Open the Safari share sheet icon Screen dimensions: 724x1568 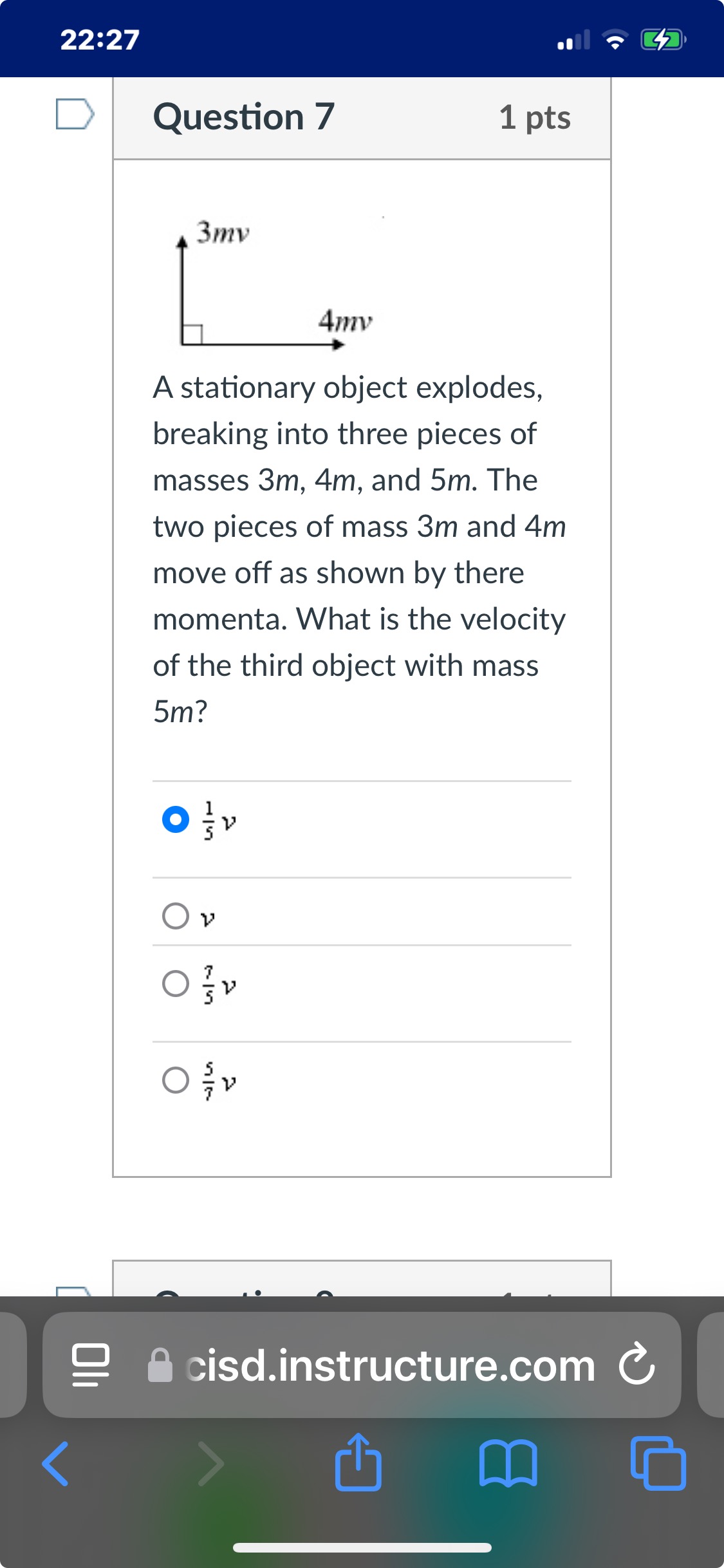pos(358,1462)
